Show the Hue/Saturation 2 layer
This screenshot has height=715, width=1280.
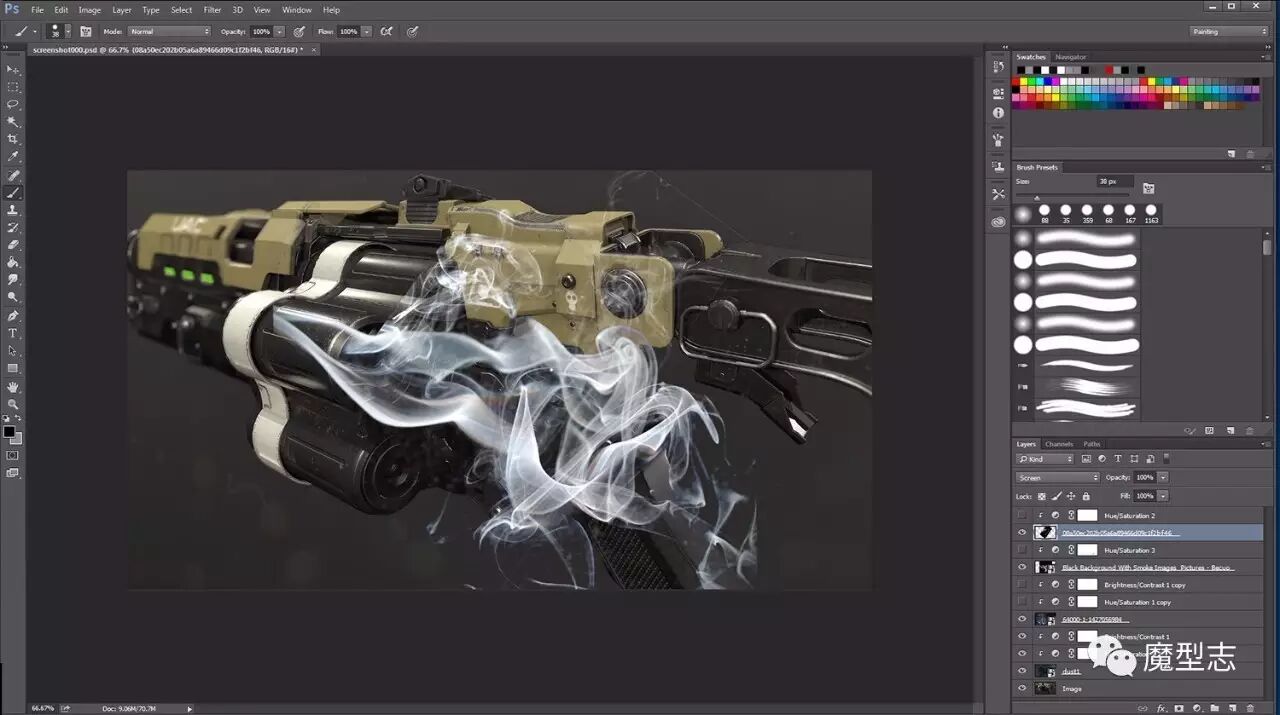point(1022,515)
